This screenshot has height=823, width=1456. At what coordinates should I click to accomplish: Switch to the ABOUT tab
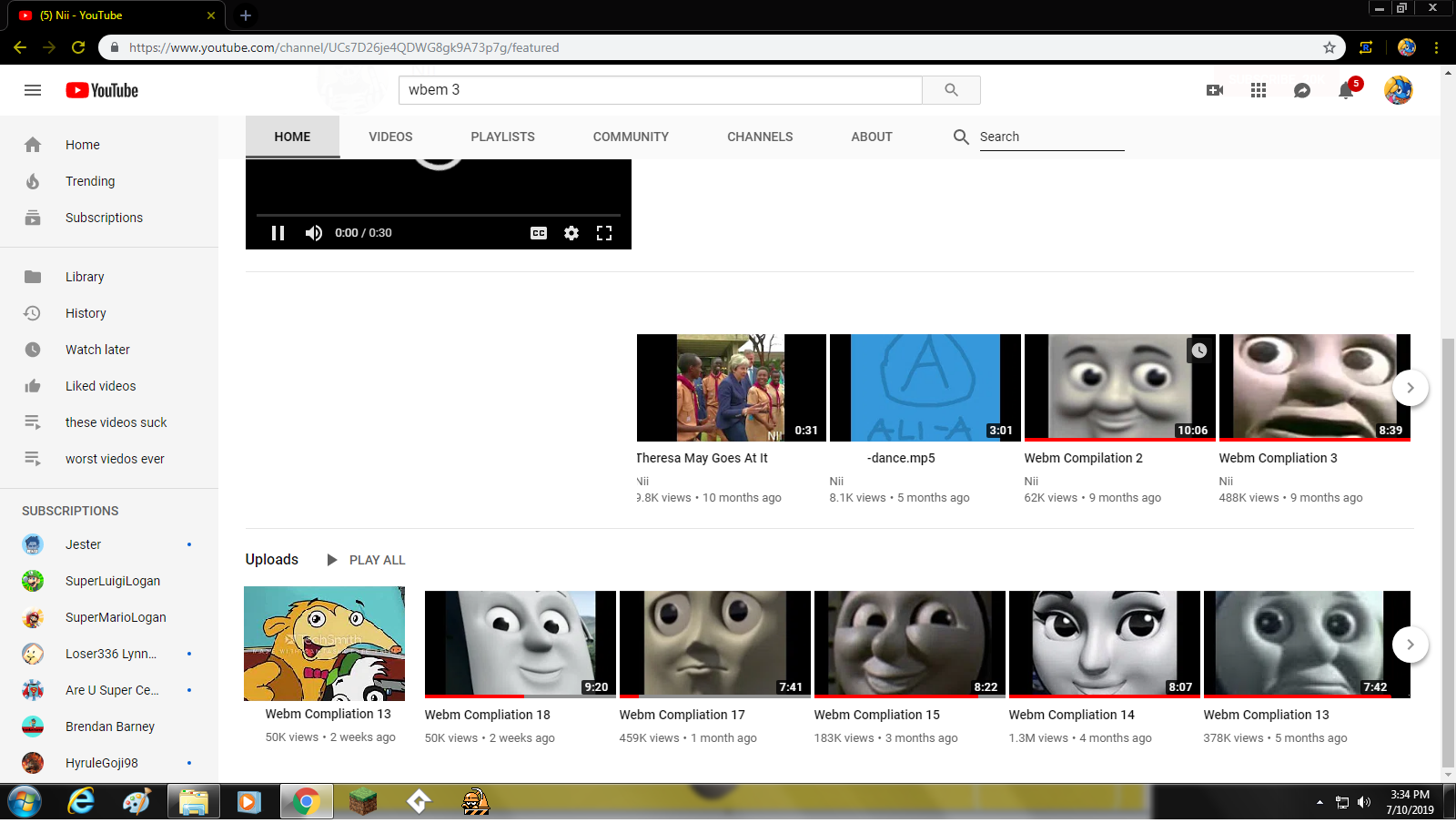[x=872, y=137]
